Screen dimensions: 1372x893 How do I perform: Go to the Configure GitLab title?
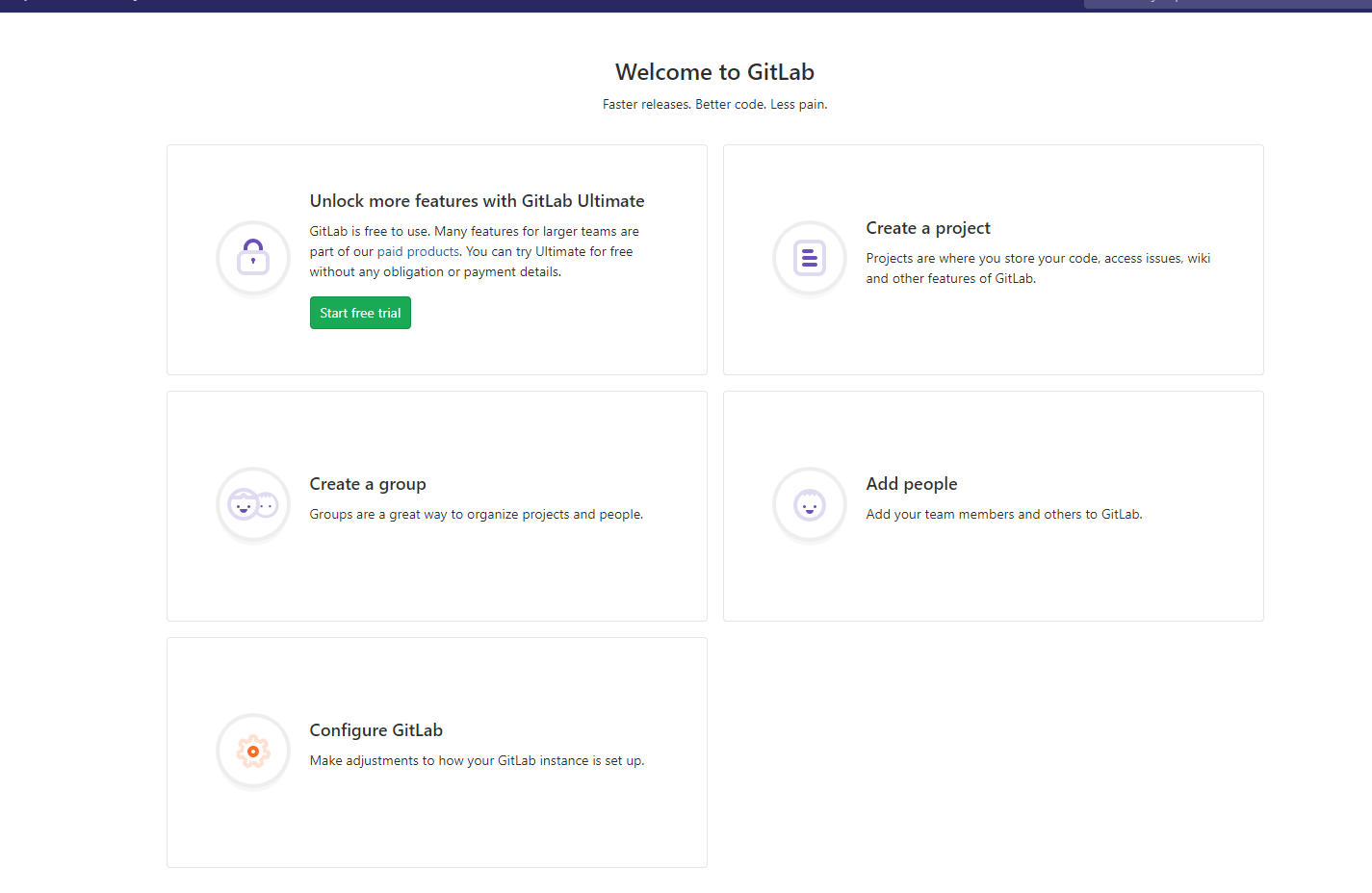[x=376, y=730]
